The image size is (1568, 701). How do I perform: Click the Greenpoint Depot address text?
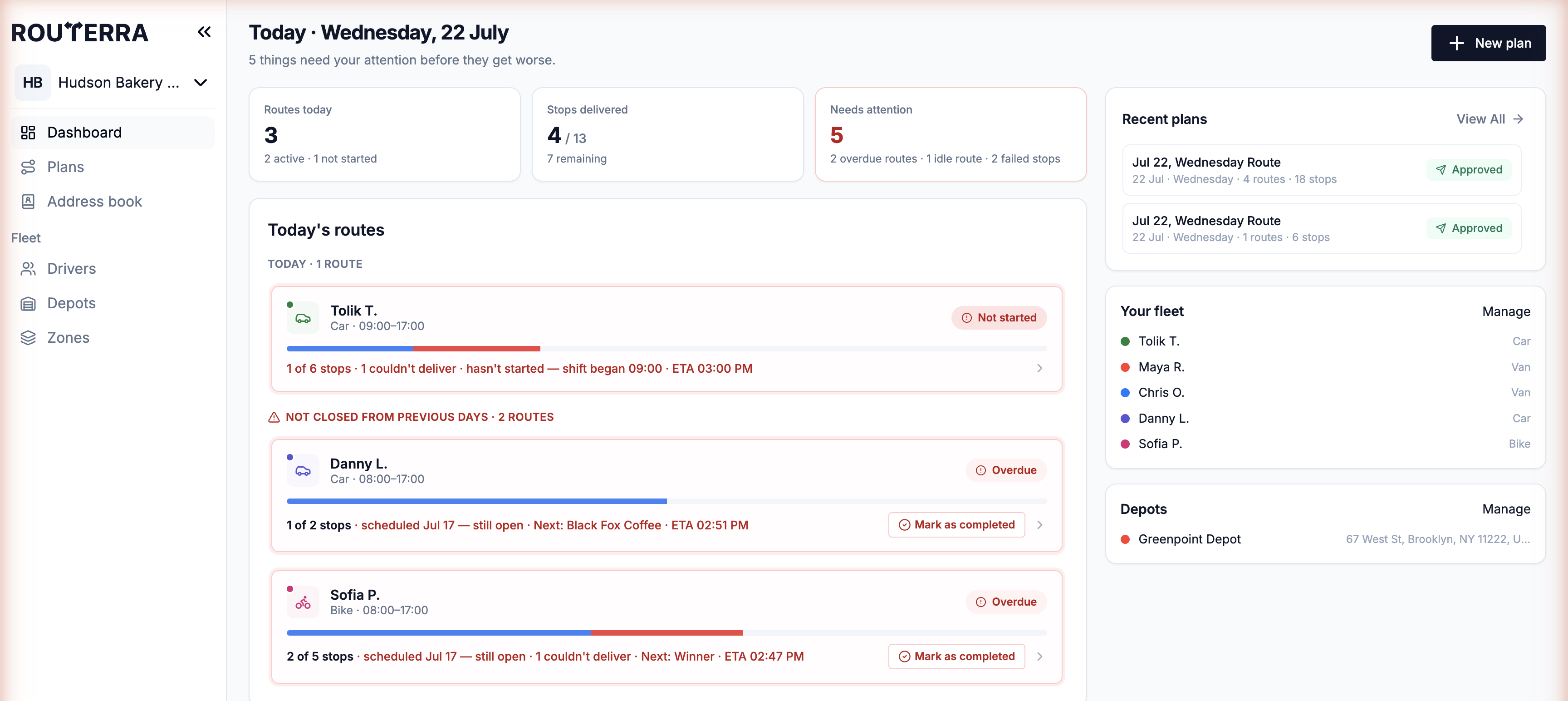point(1438,539)
